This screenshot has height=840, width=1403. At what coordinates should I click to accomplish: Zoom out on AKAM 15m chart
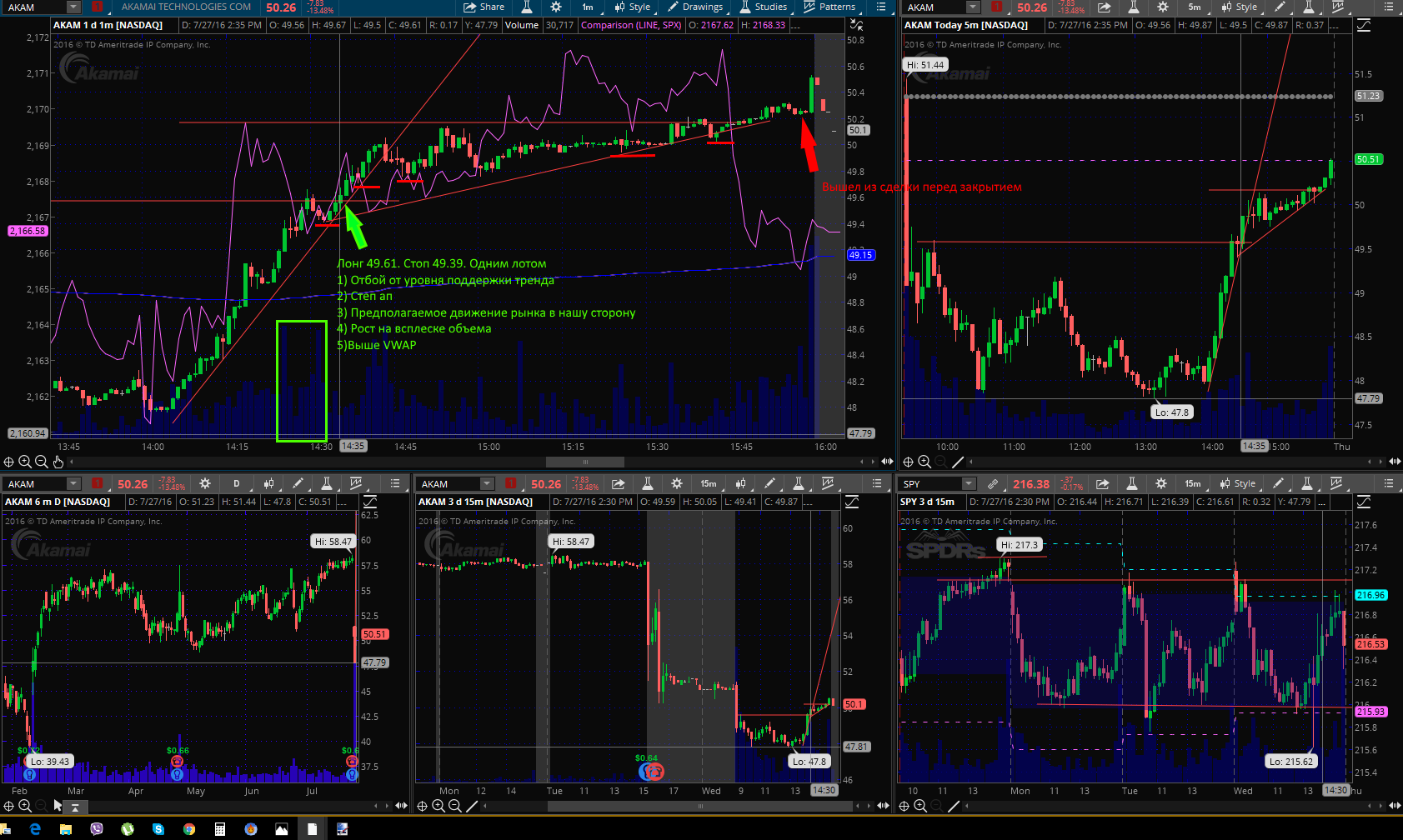pos(454,806)
